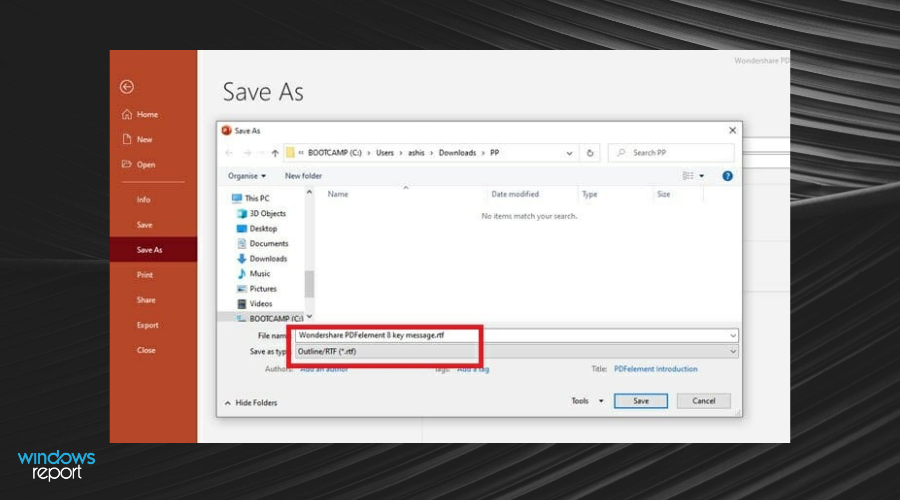Refresh the PP folder view
900x500 pixels.
pos(589,153)
